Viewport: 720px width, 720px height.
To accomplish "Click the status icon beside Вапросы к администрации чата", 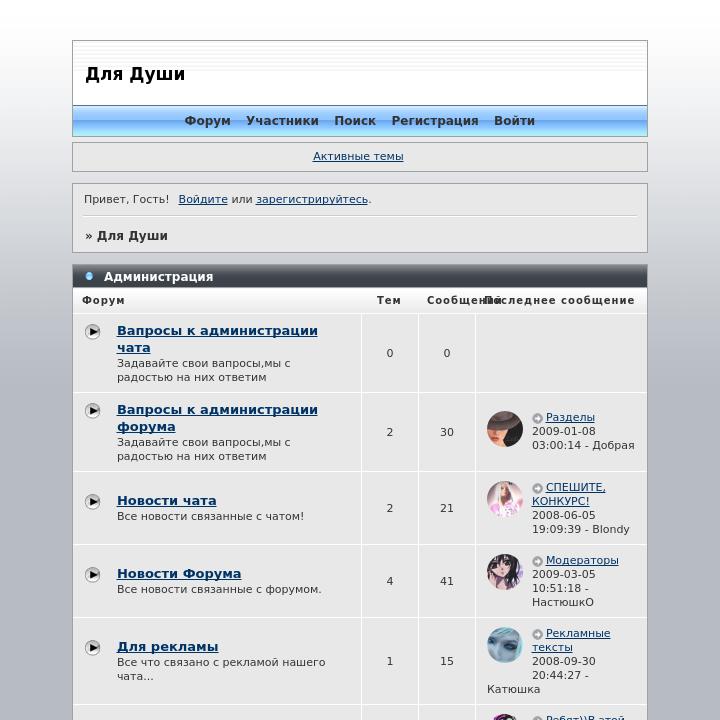I will (x=92, y=331).
